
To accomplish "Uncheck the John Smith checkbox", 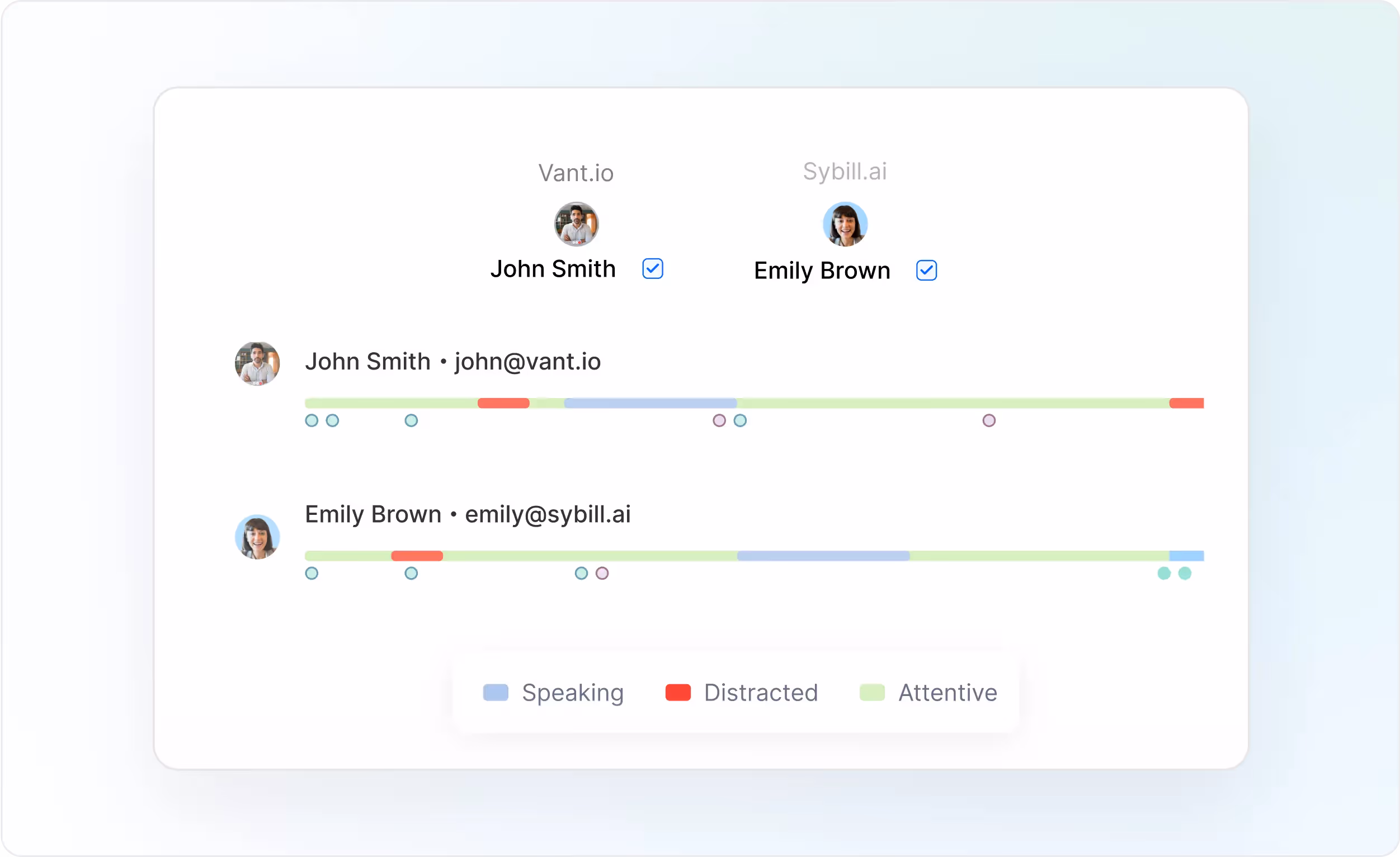I will [x=652, y=269].
